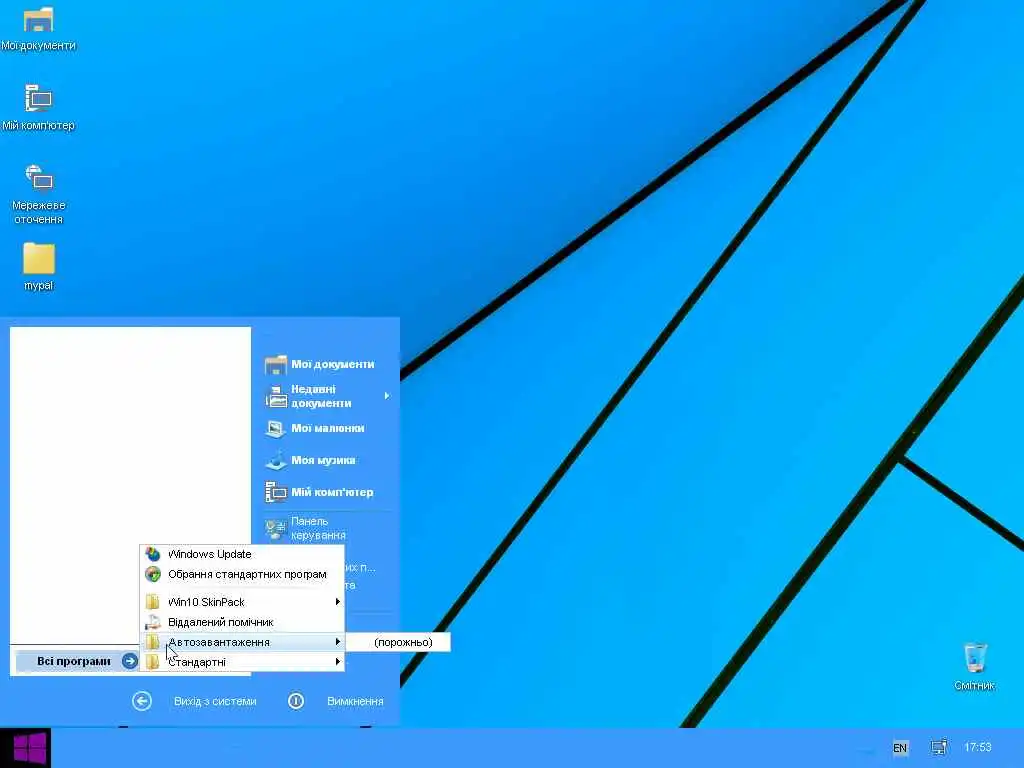Screen dimensions: 1024x768
Task: Open Моя музика text in Start menu
Action: [323, 460]
